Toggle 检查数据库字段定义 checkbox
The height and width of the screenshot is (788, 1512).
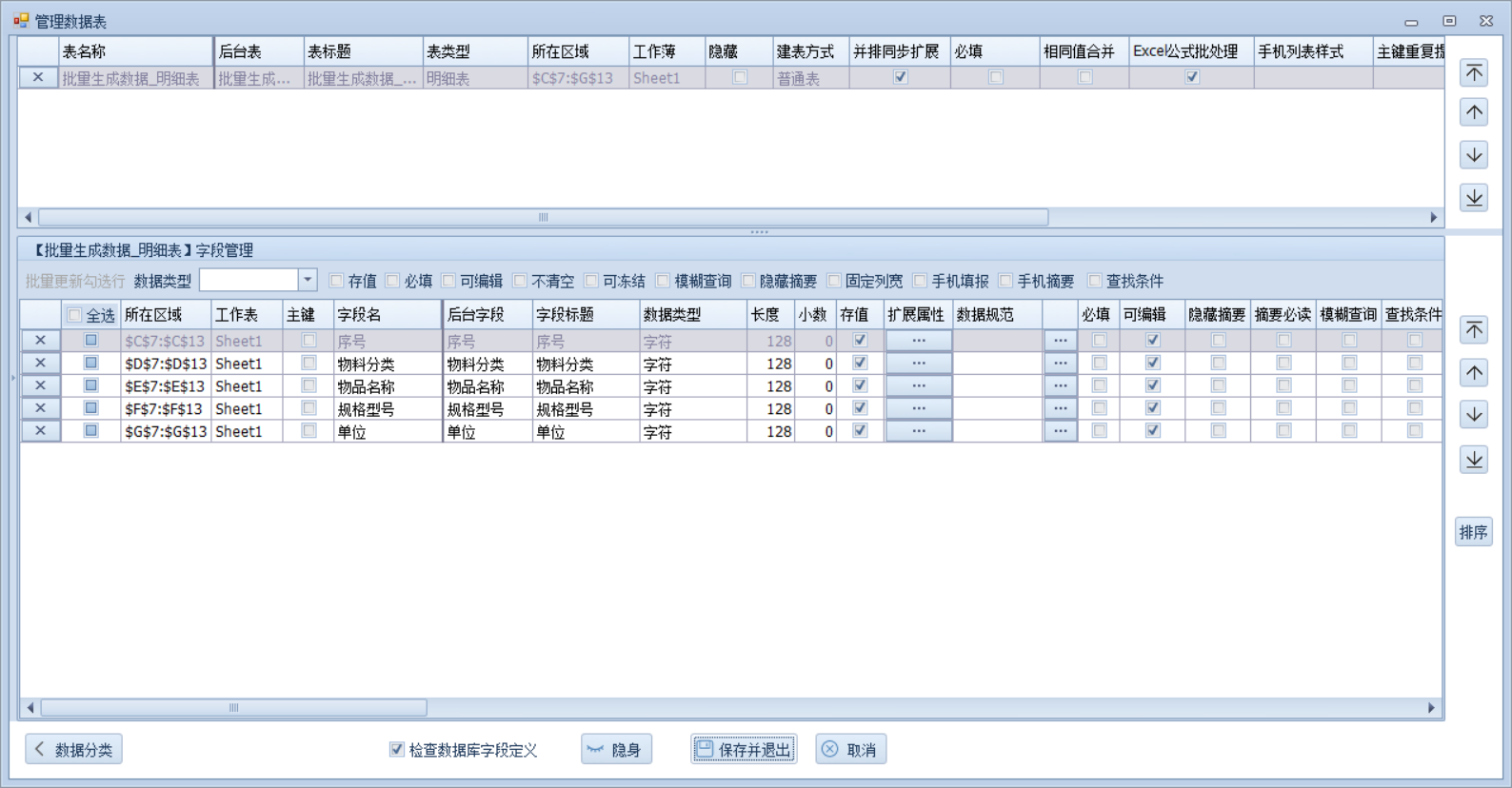click(397, 750)
